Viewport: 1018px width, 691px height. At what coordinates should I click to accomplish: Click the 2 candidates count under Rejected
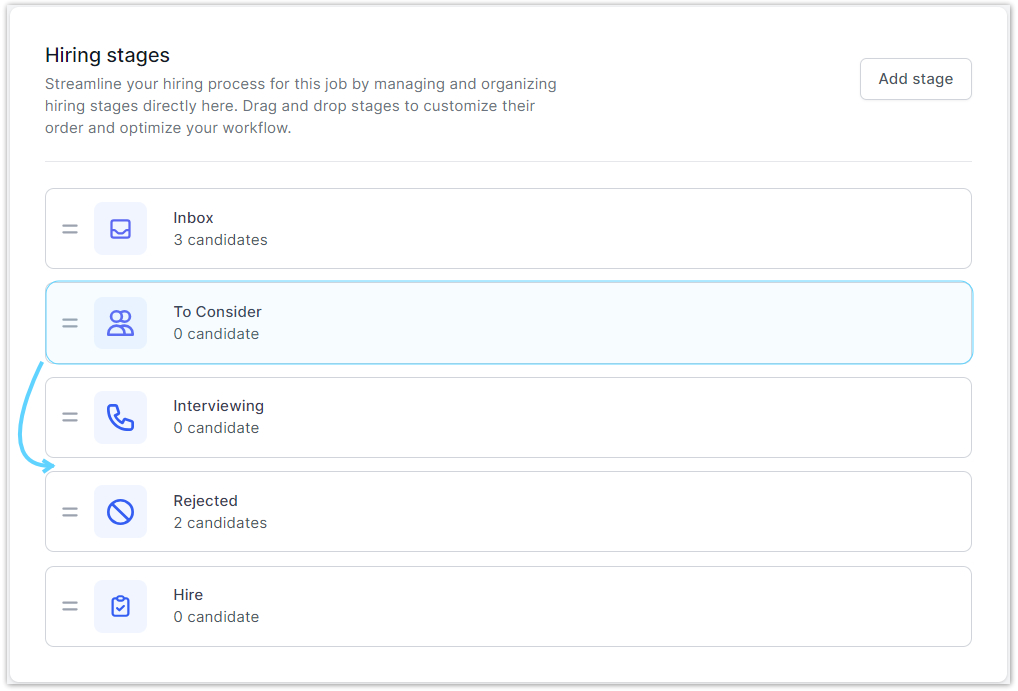point(220,523)
